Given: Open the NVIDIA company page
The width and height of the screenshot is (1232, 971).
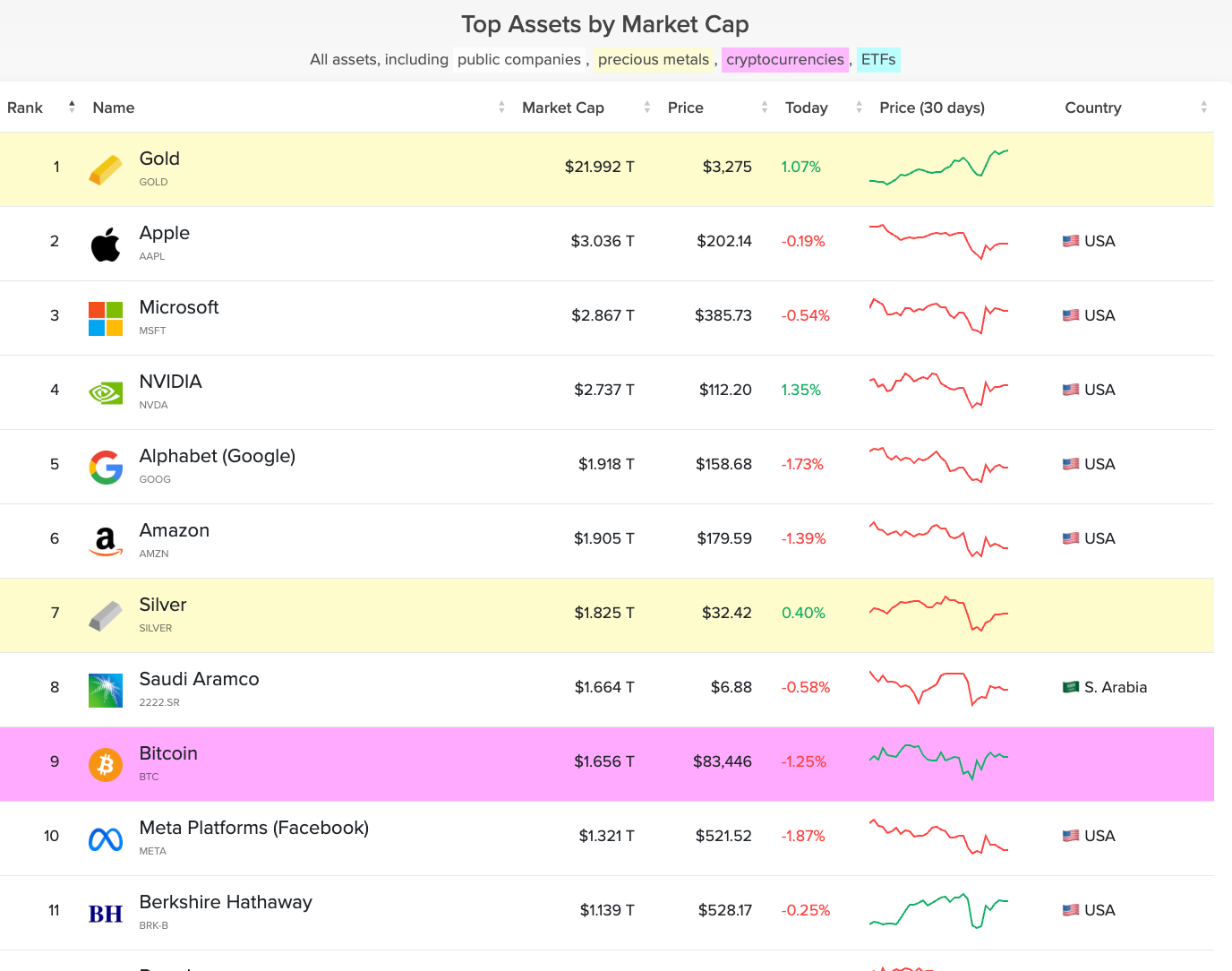Looking at the screenshot, I should 171,382.
